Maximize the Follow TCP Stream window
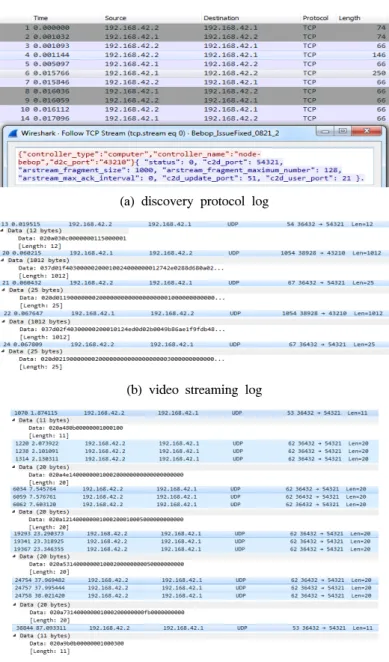This screenshot has height=662, width=389. 342,131
